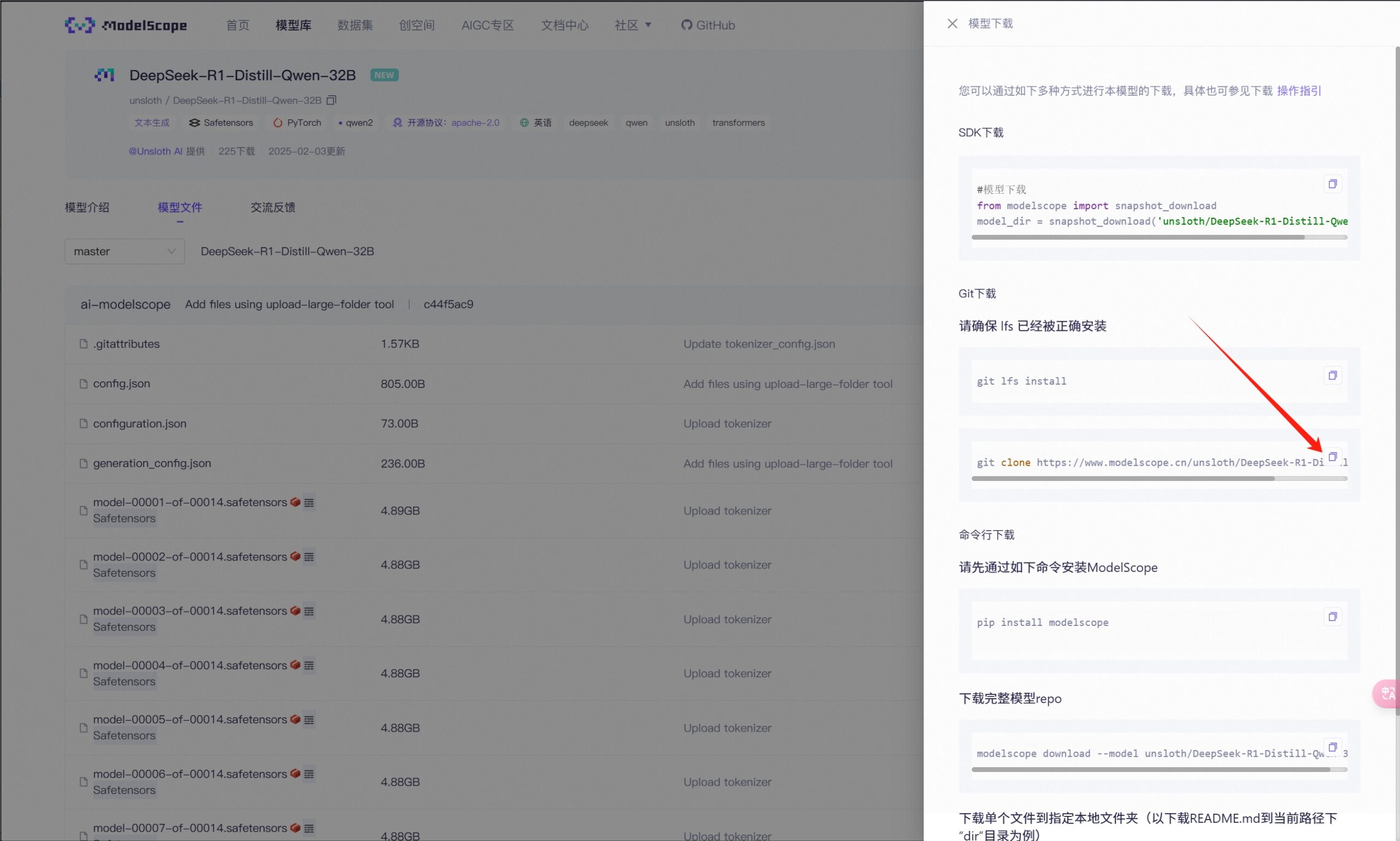Image resolution: width=1400 pixels, height=841 pixels.
Task: Click the deepseek tag
Action: (588, 123)
